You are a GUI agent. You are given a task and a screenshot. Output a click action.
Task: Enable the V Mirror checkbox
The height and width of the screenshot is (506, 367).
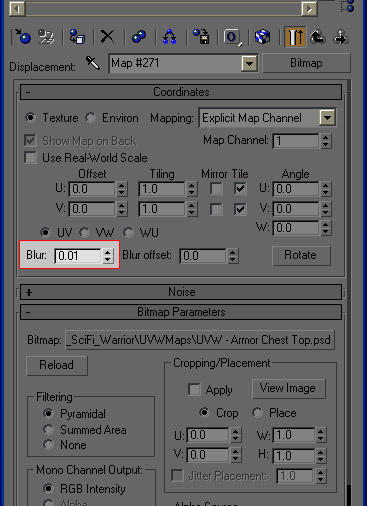click(x=216, y=209)
